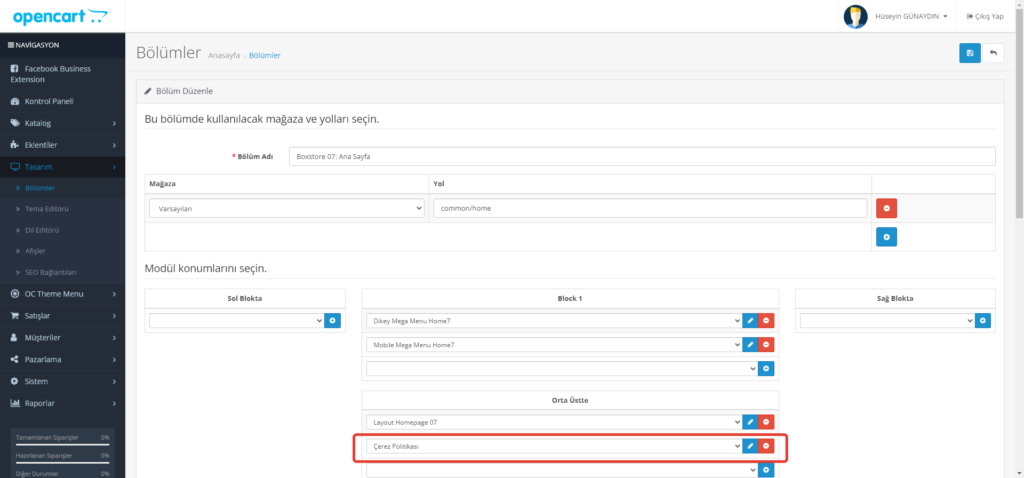Remove the Çerez Politikası module

766,446
